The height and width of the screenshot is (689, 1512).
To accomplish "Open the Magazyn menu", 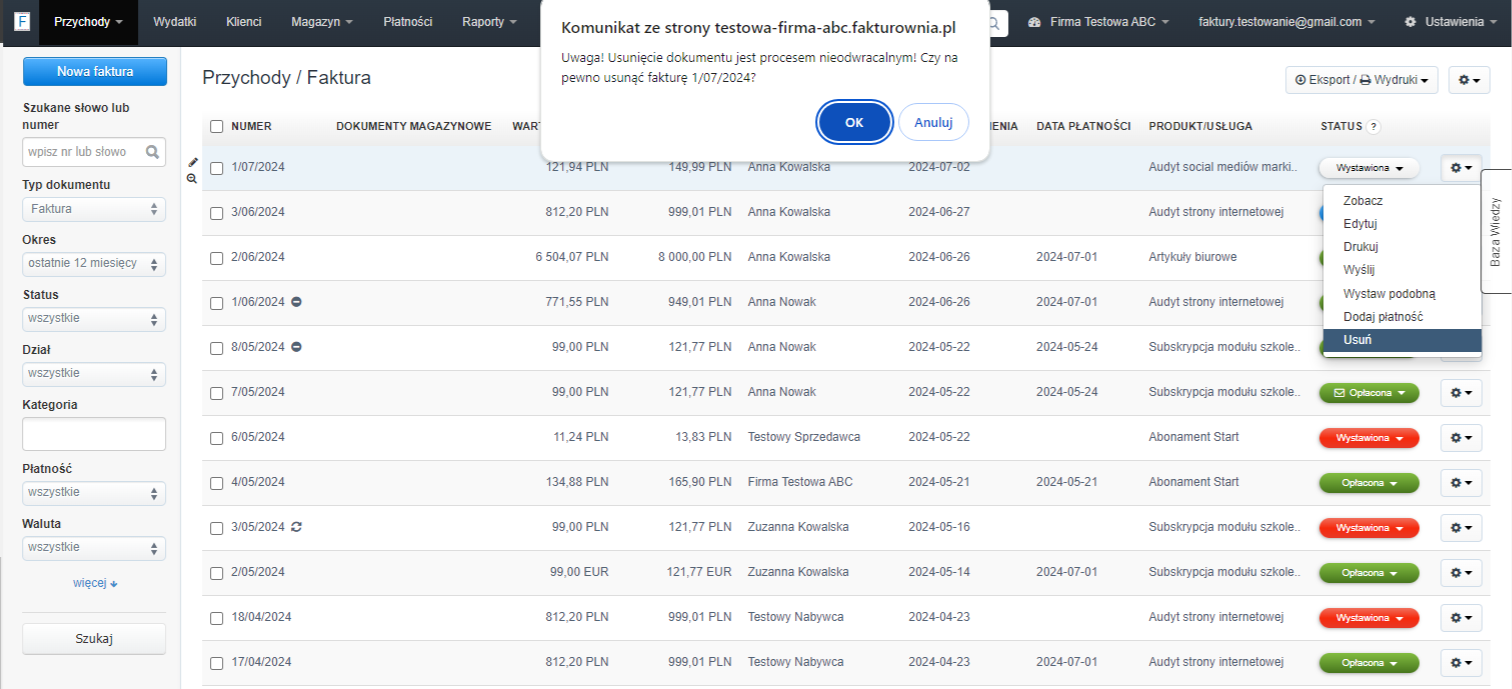I will coord(323,21).
